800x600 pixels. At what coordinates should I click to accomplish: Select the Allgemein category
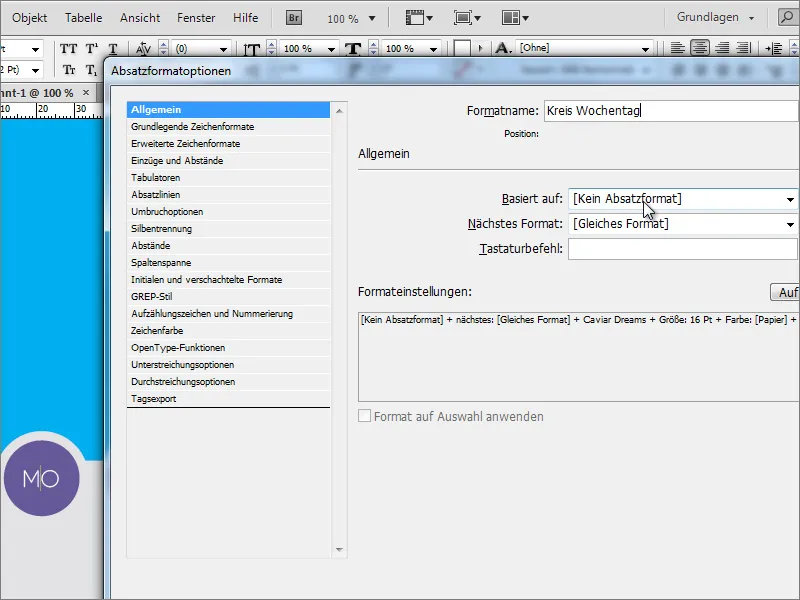click(229, 110)
